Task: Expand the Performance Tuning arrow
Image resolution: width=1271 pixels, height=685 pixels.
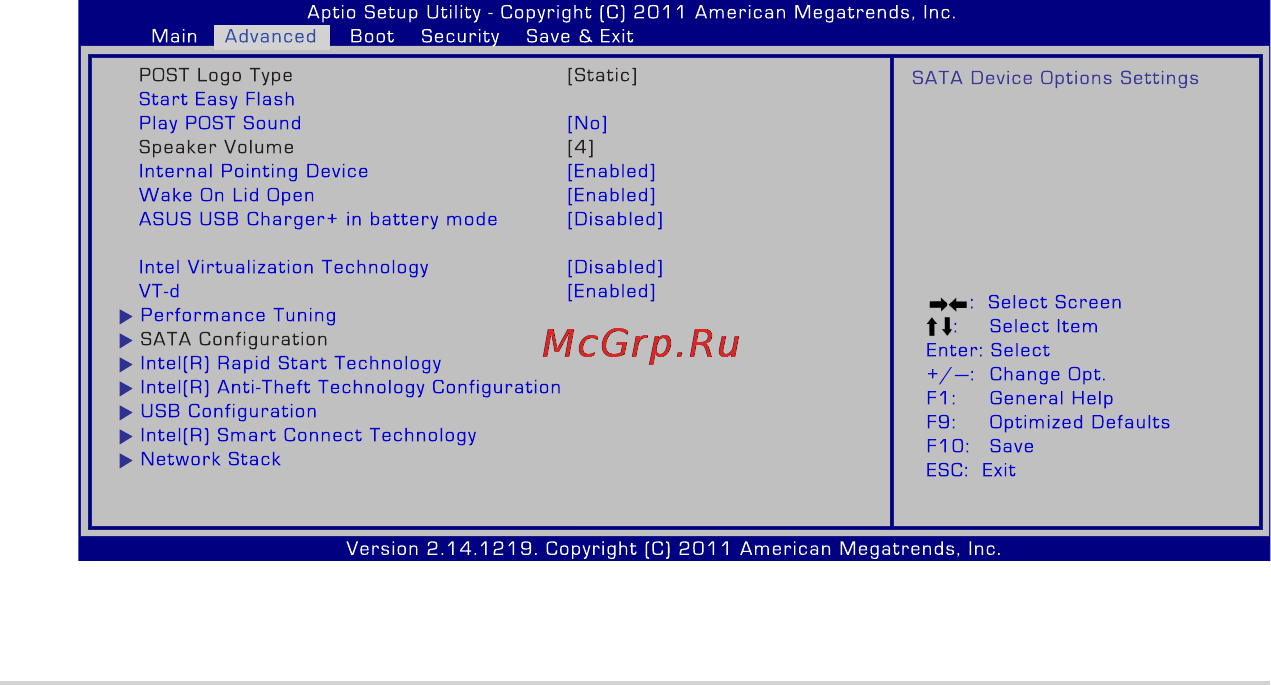Action: coord(126,316)
